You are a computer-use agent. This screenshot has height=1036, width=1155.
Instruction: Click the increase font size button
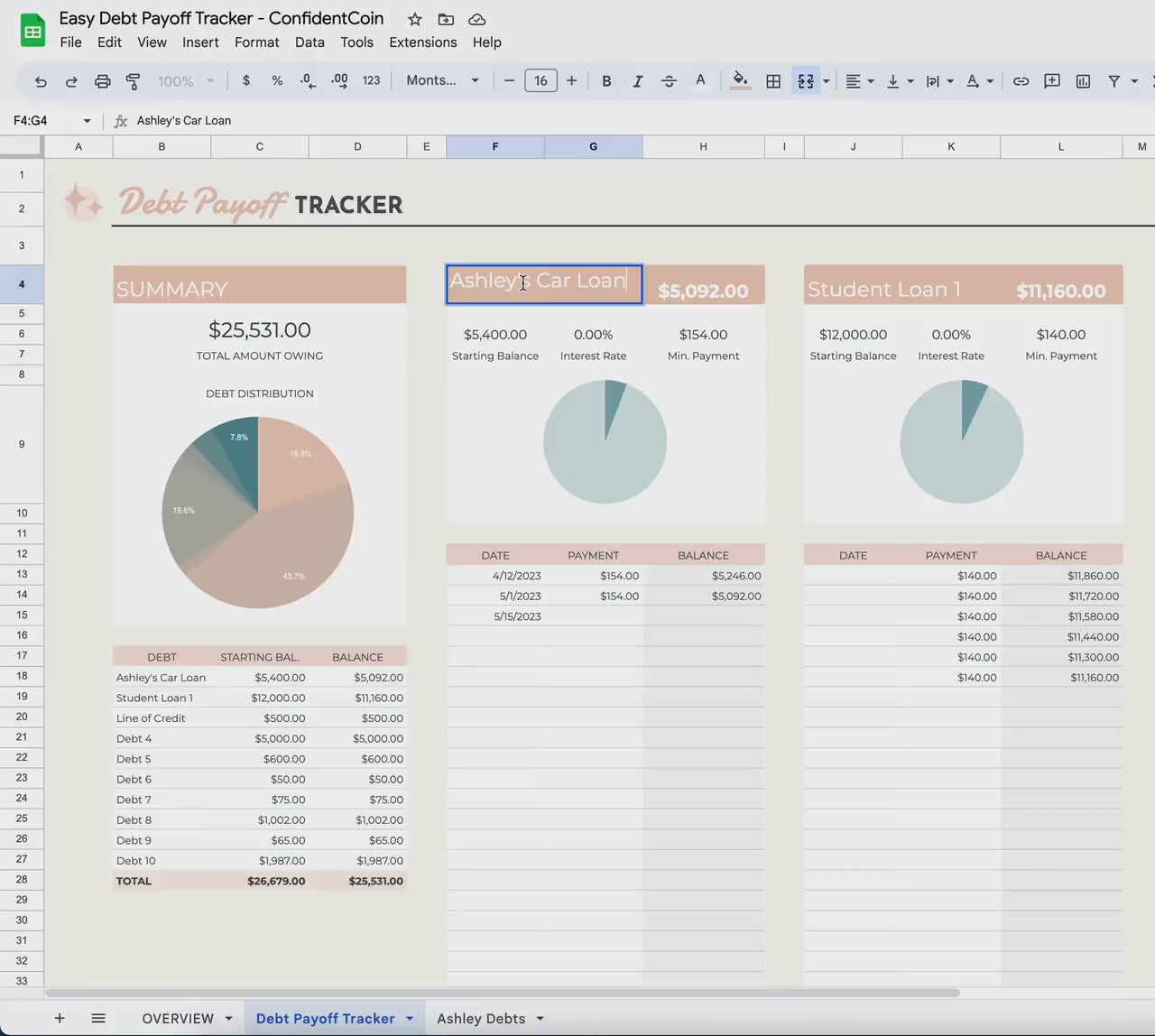[x=571, y=80]
